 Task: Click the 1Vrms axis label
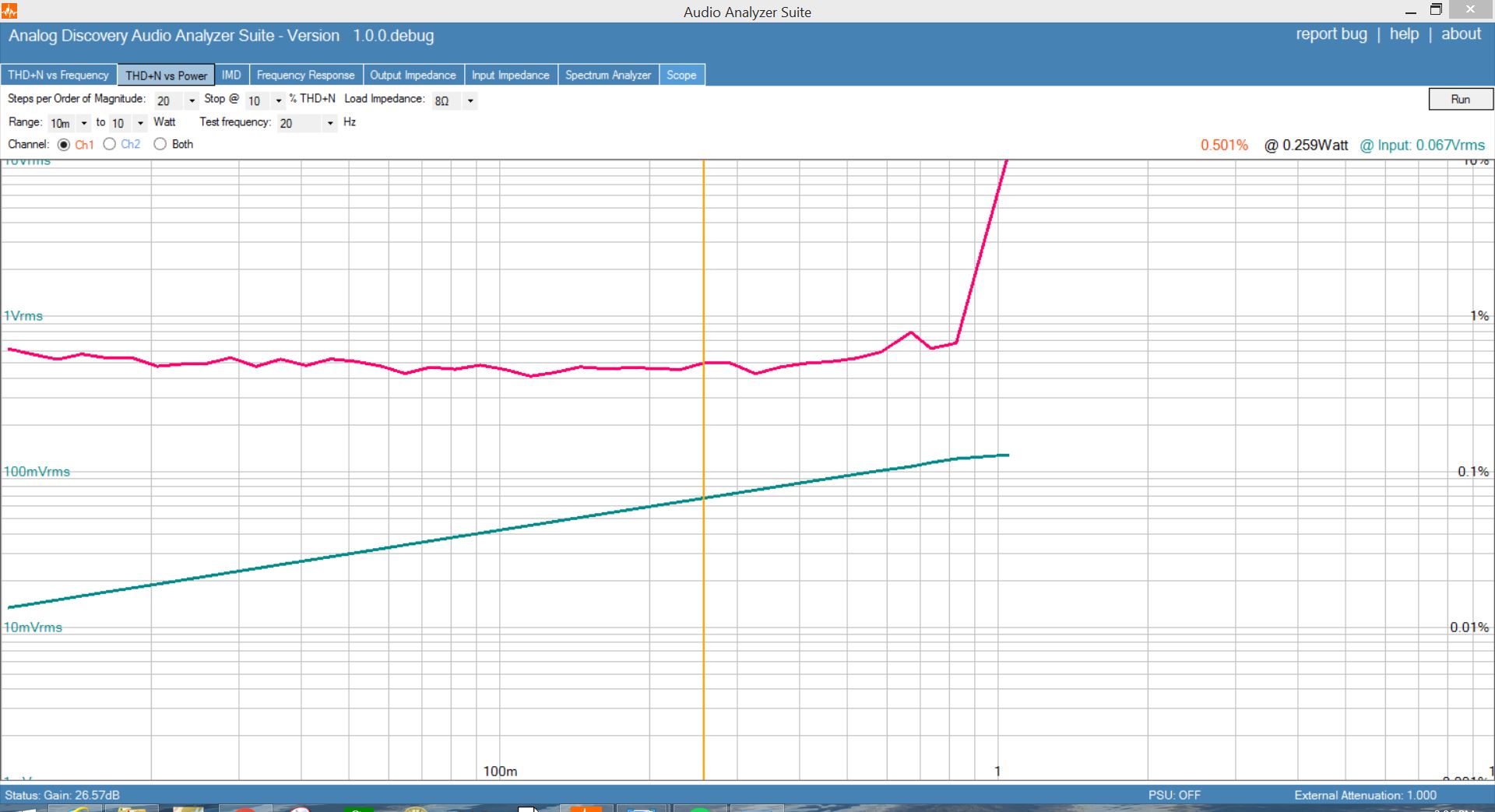point(23,315)
